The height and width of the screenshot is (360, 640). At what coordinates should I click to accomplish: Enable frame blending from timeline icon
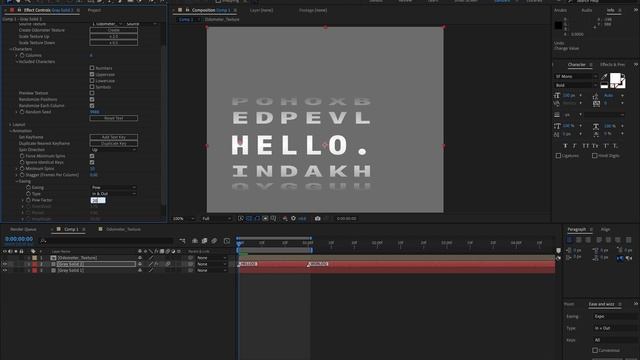point(204,241)
